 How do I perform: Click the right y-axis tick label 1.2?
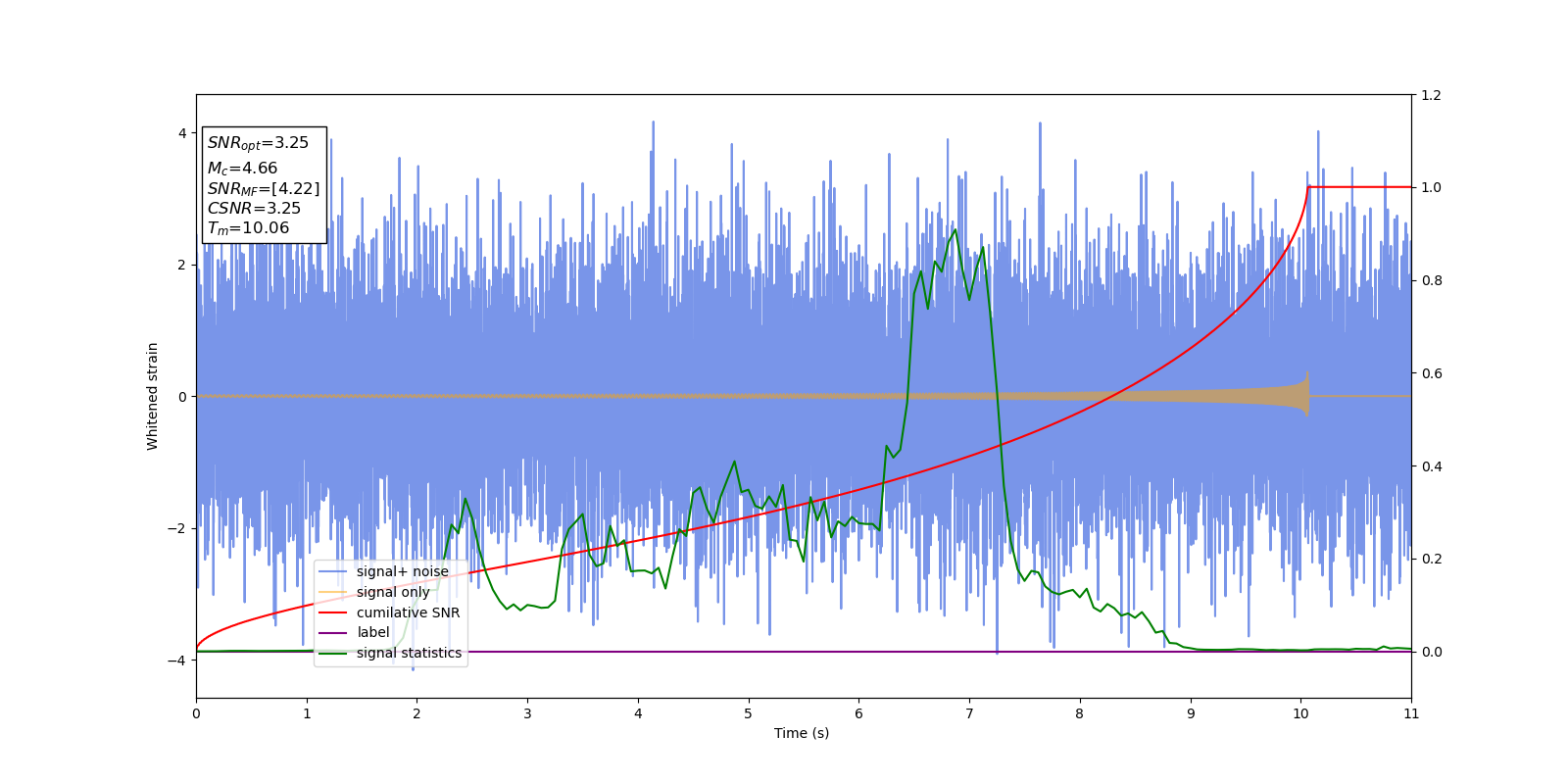point(1431,95)
